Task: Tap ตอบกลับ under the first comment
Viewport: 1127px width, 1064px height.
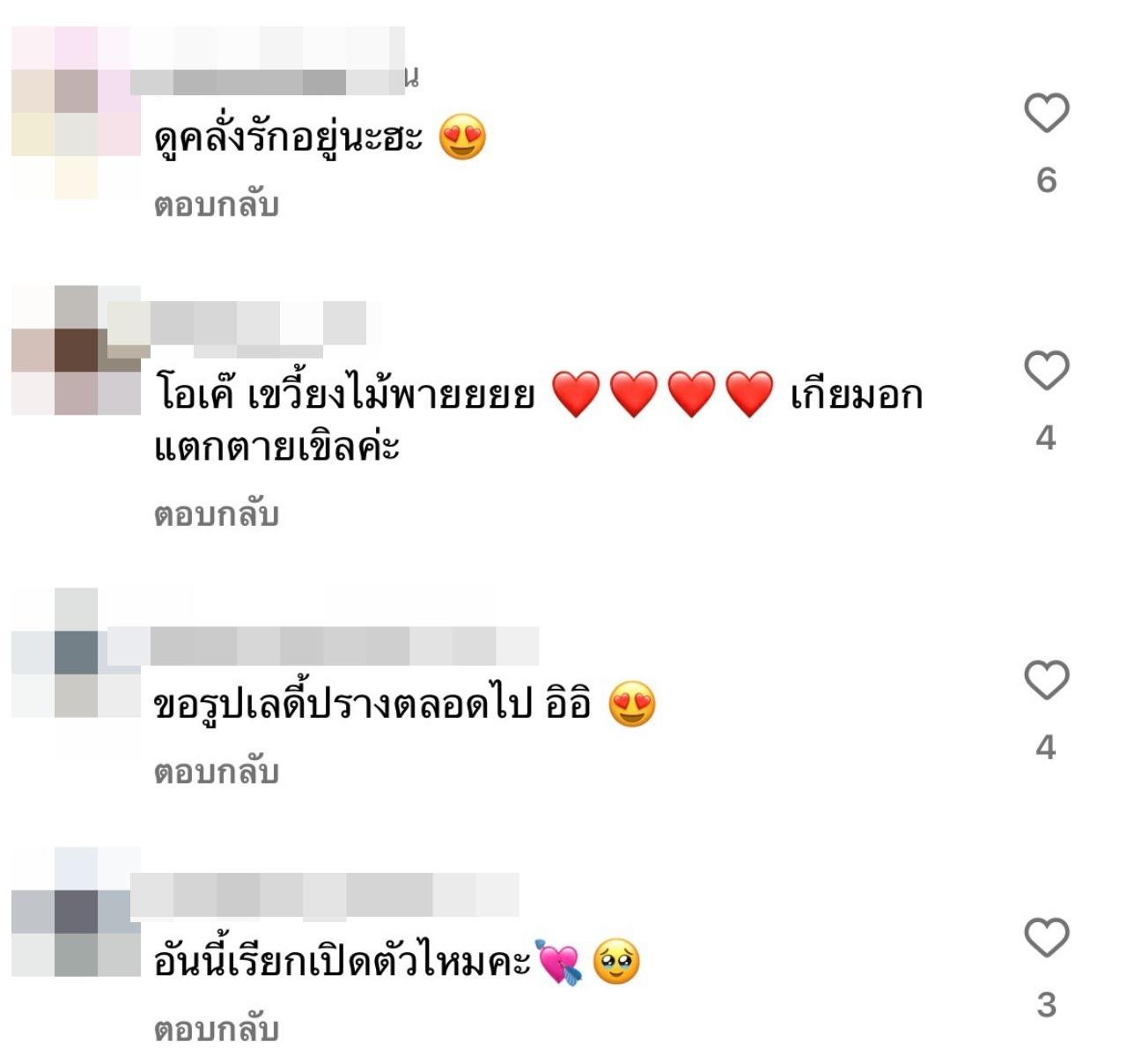Action: pos(217,205)
